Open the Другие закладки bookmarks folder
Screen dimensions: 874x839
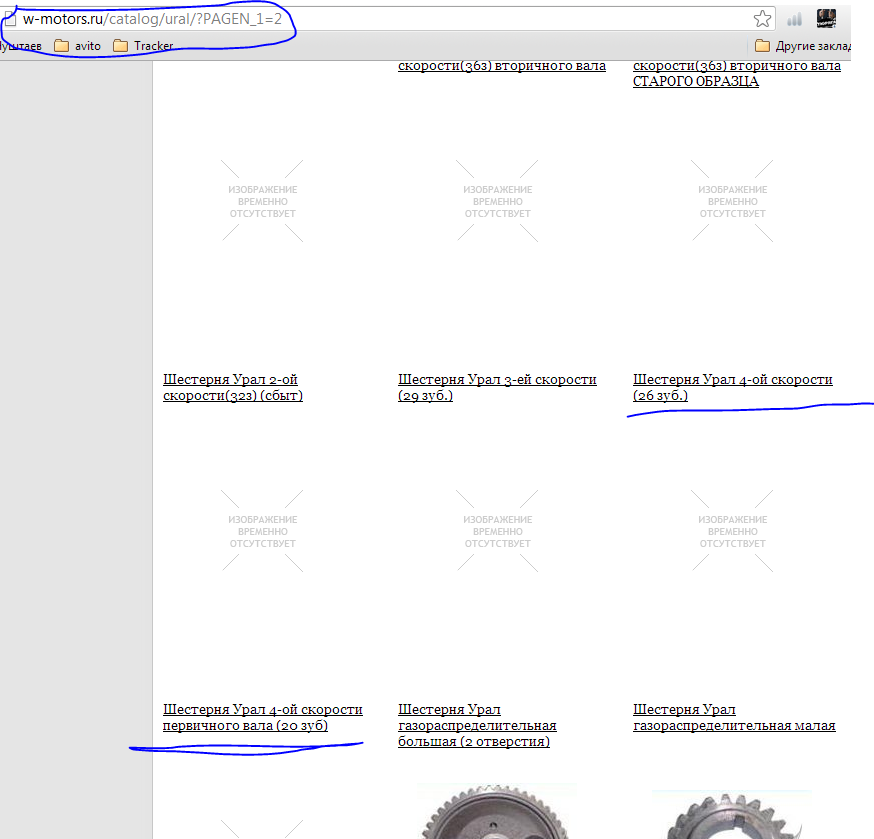pos(803,46)
